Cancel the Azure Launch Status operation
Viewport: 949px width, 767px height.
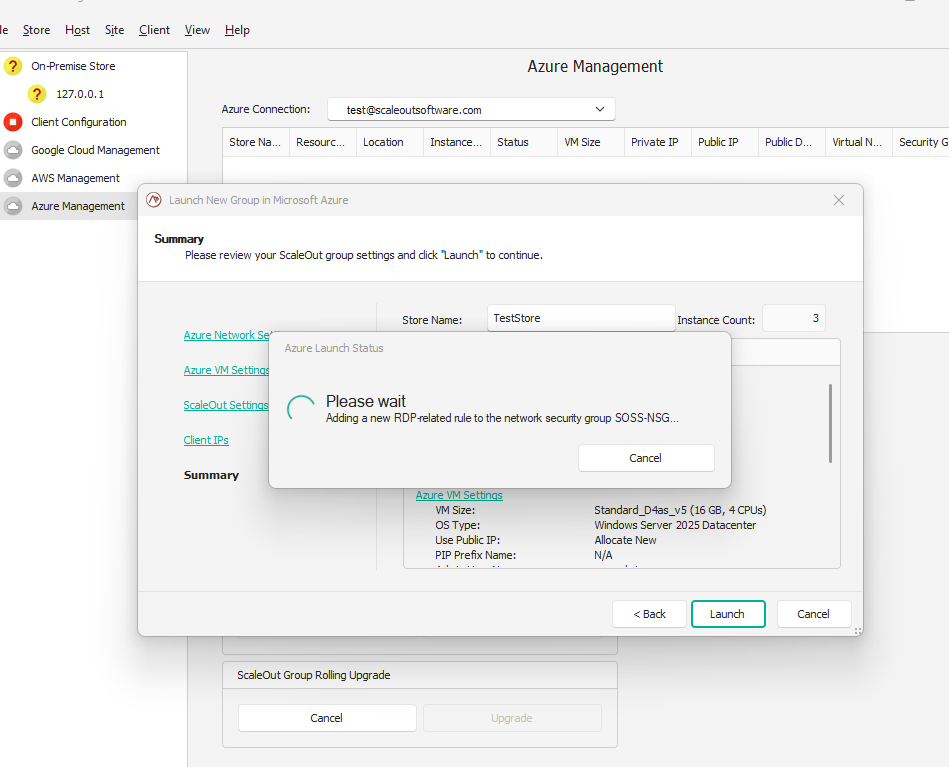(x=646, y=458)
